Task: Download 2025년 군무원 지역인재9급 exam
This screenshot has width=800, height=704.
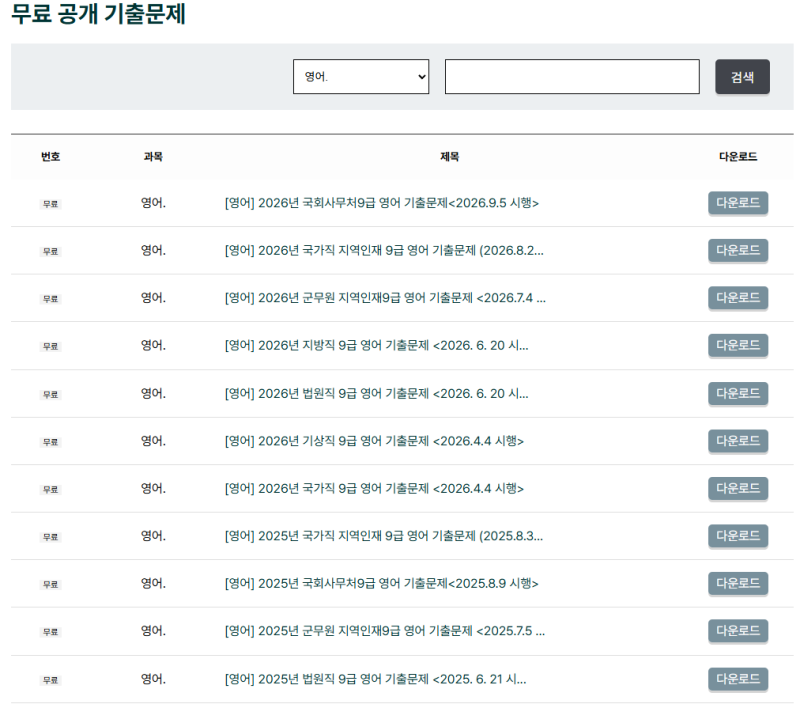Action: pyautogui.click(x=738, y=631)
